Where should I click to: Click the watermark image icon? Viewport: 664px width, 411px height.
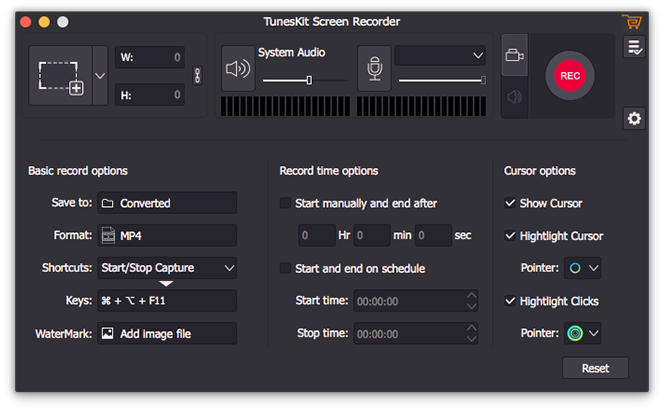[x=108, y=334]
